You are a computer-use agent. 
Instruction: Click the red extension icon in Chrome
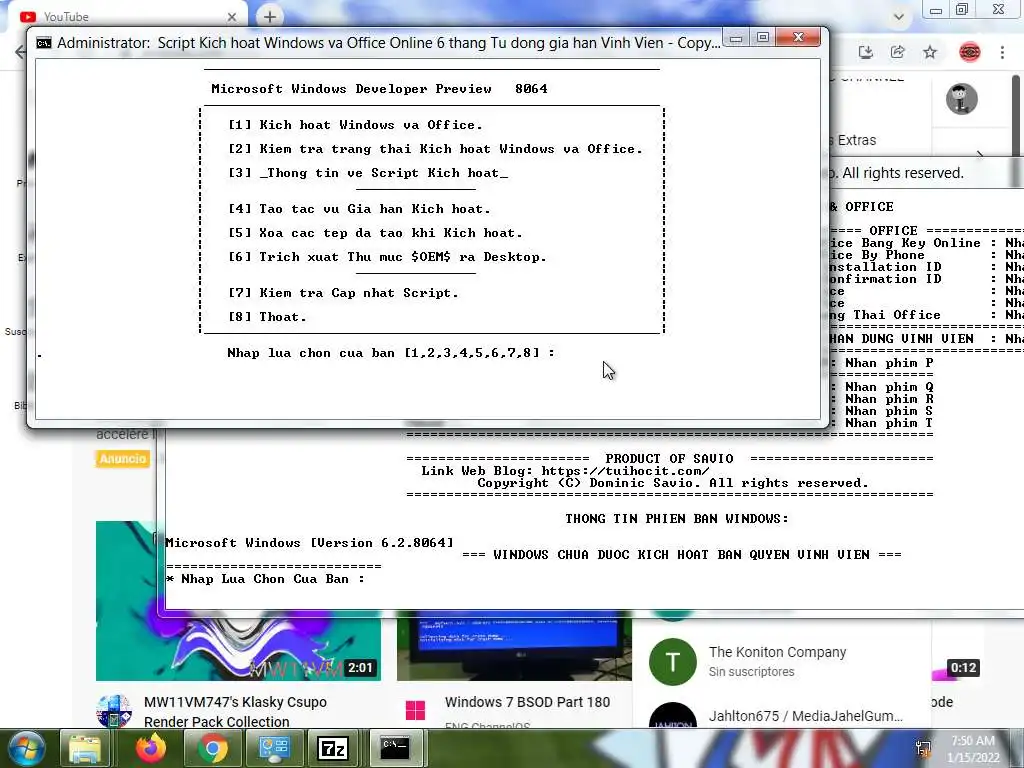(970, 52)
